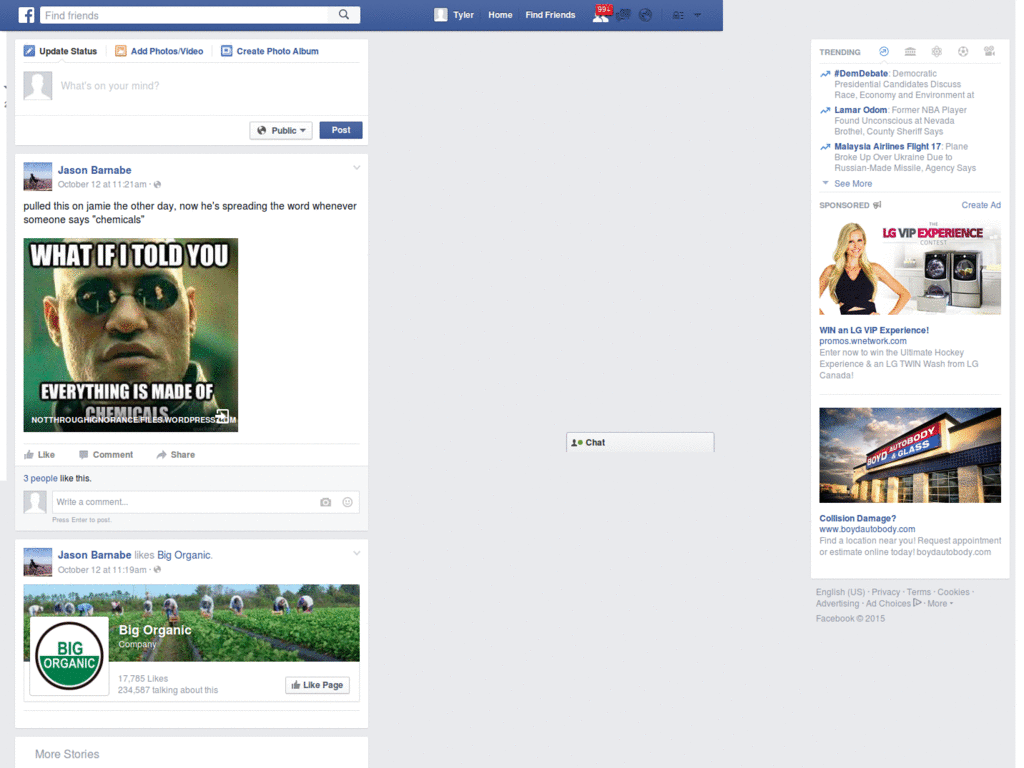Click the Privacy footer link
Screen dimensions: 1024x768
click(886, 592)
